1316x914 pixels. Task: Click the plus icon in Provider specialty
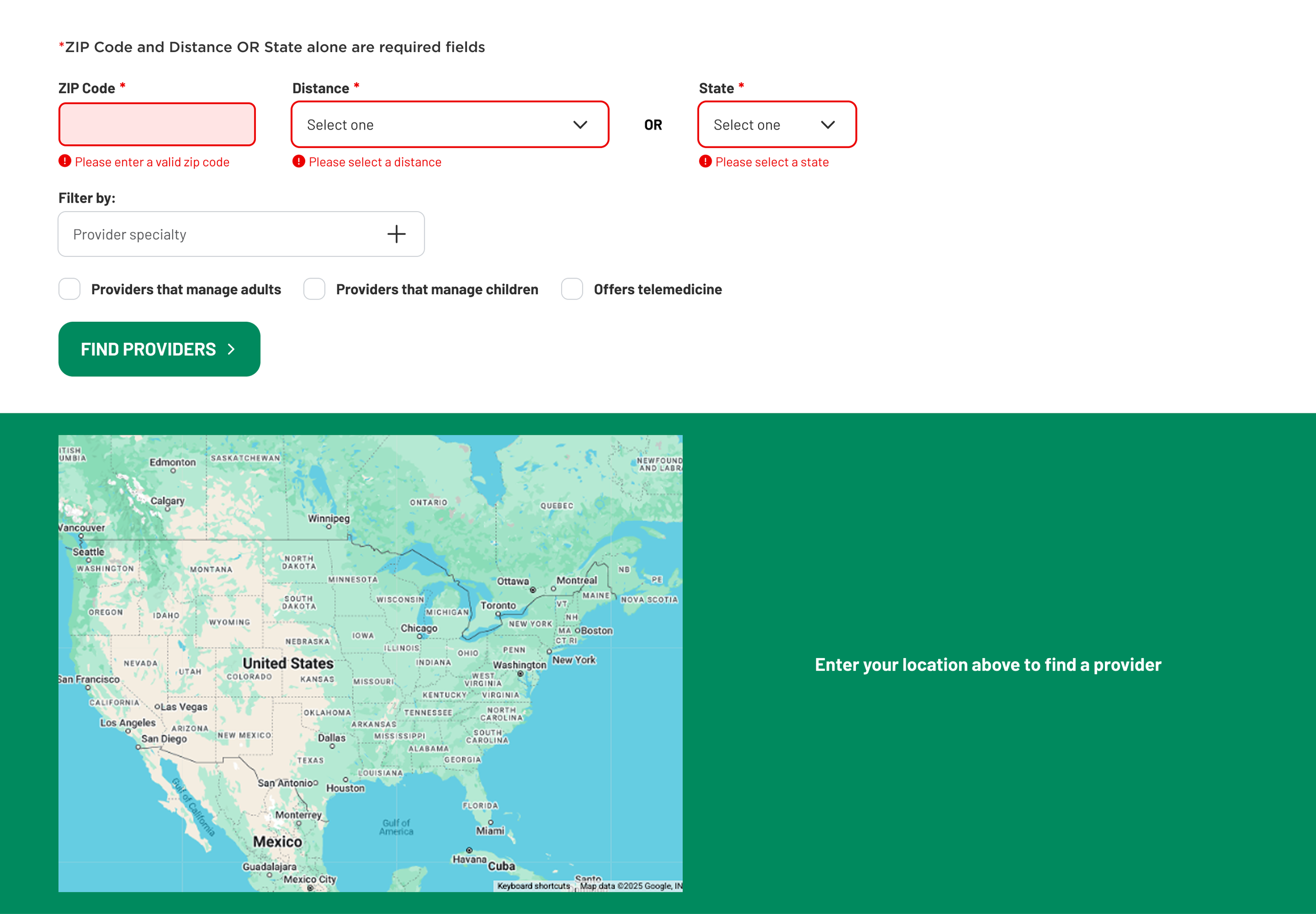396,234
